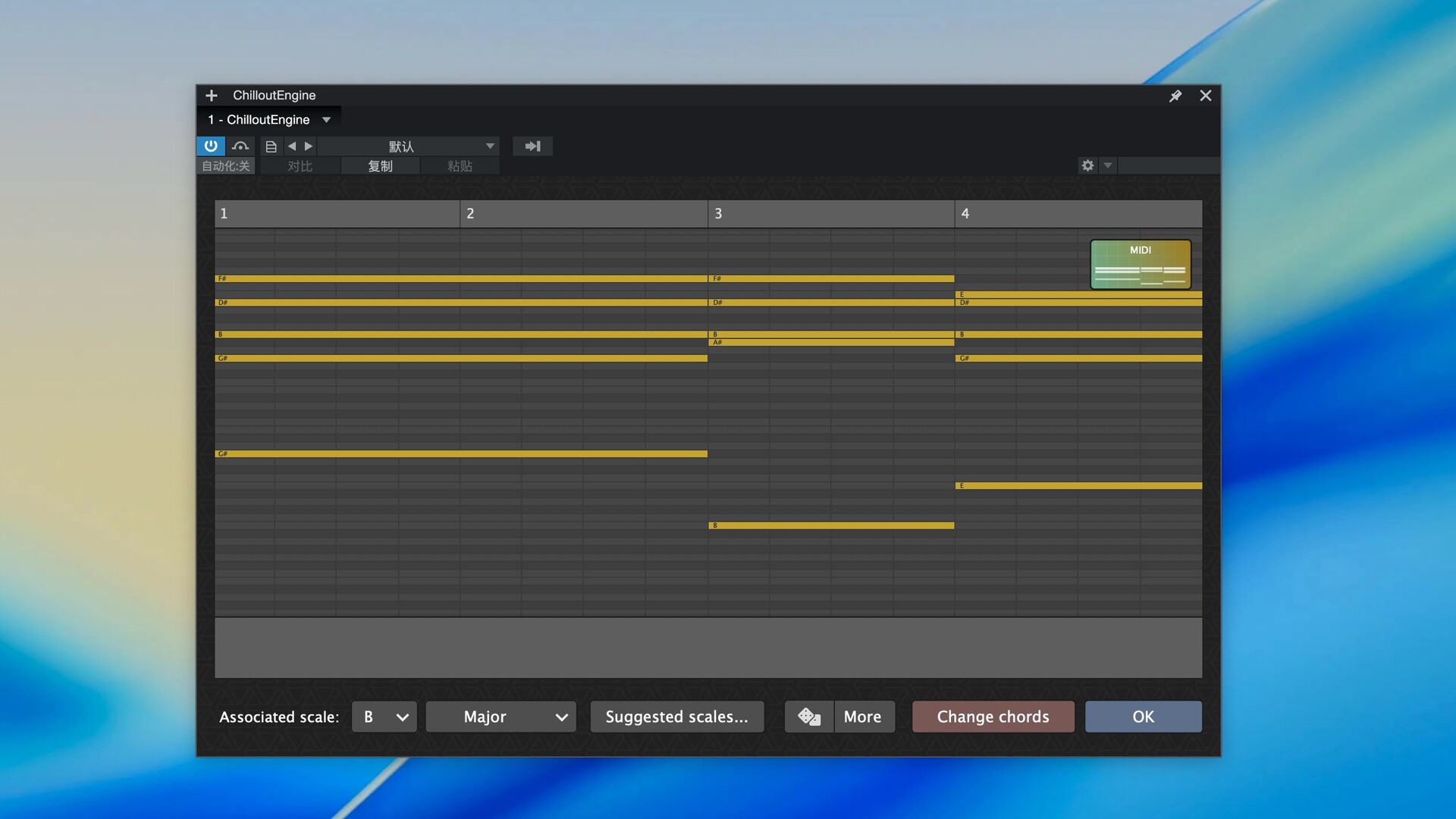Click the 对比 compare button
The height and width of the screenshot is (819, 1456).
(300, 166)
